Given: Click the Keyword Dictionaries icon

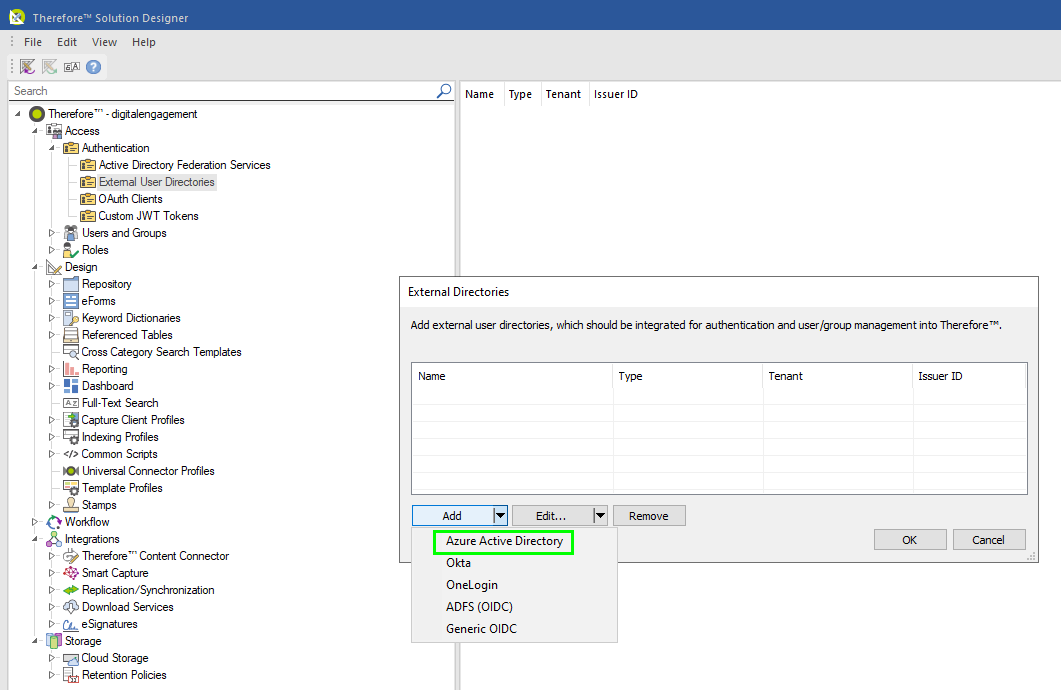Looking at the screenshot, I should click(x=71, y=318).
